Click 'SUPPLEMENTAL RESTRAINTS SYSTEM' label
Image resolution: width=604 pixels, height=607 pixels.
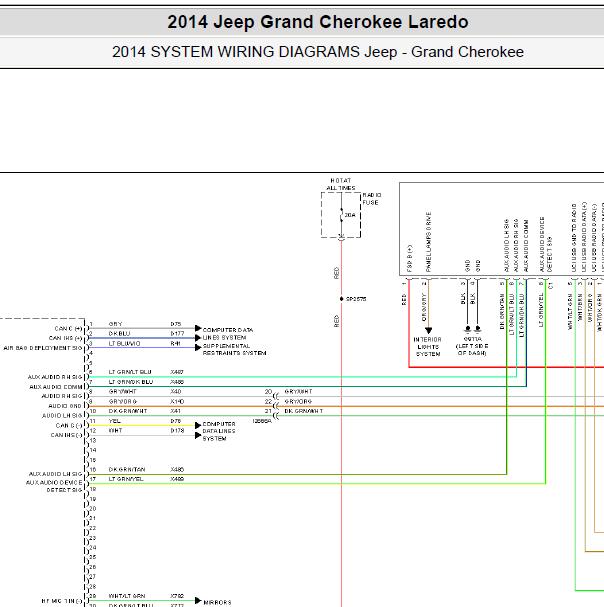click(x=235, y=350)
